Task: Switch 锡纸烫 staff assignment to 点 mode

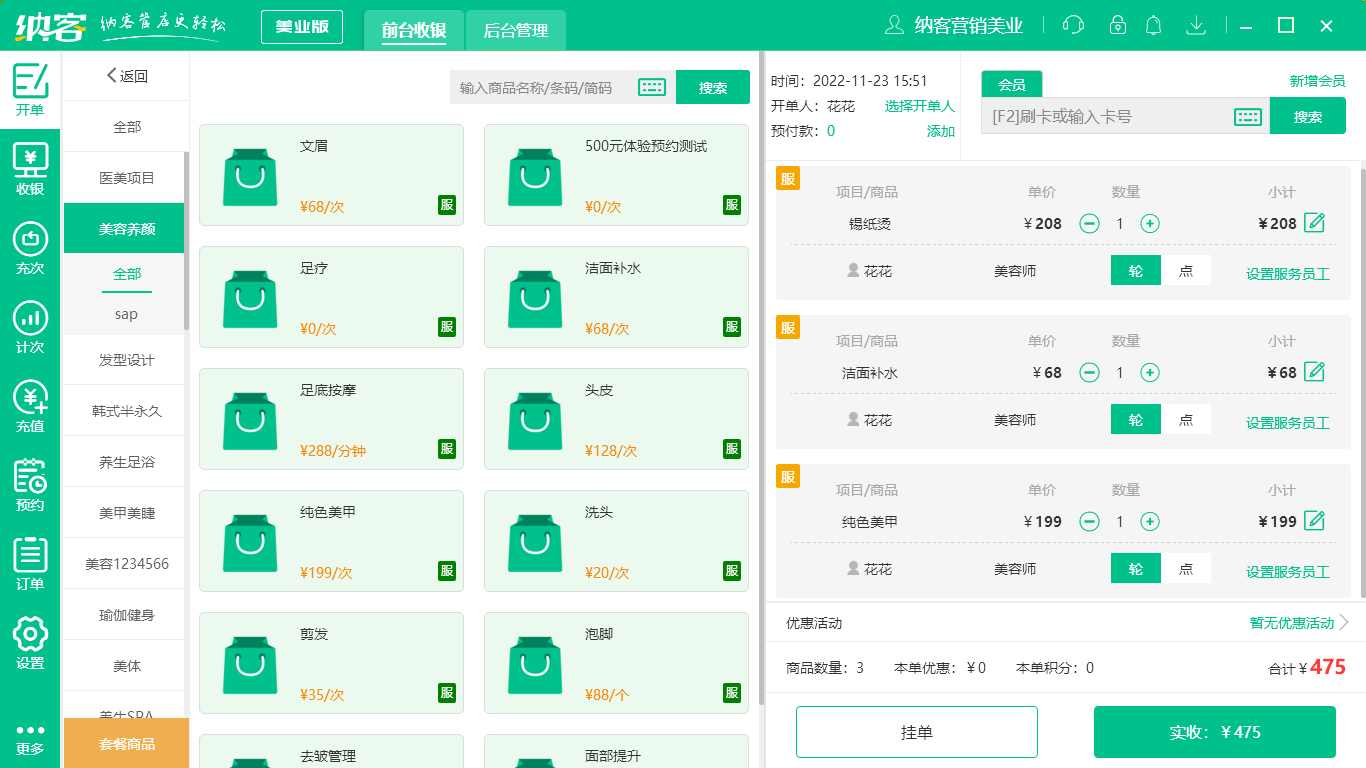Action: point(1187,270)
